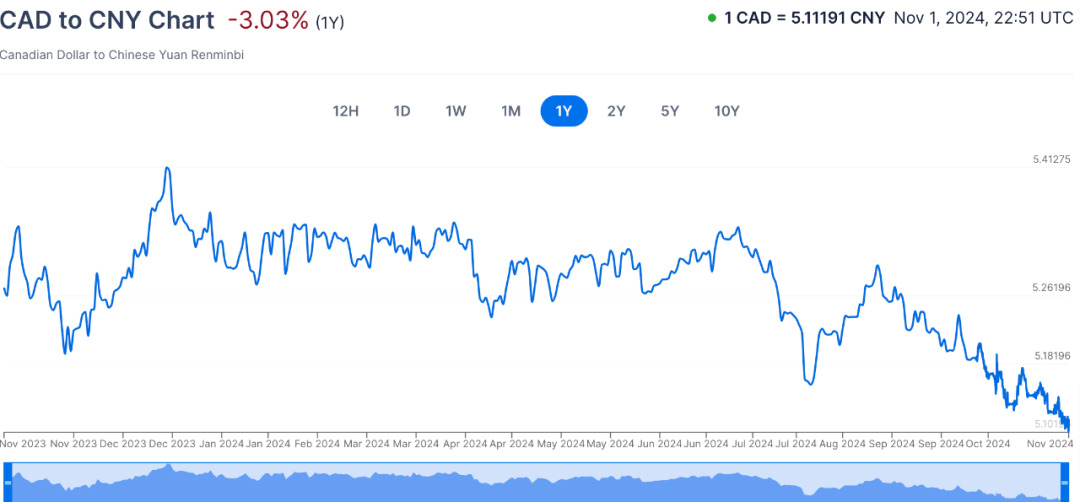Switch to the 2Y range
Image resolution: width=1080 pixels, height=502 pixels.
click(x=617, y=111)
